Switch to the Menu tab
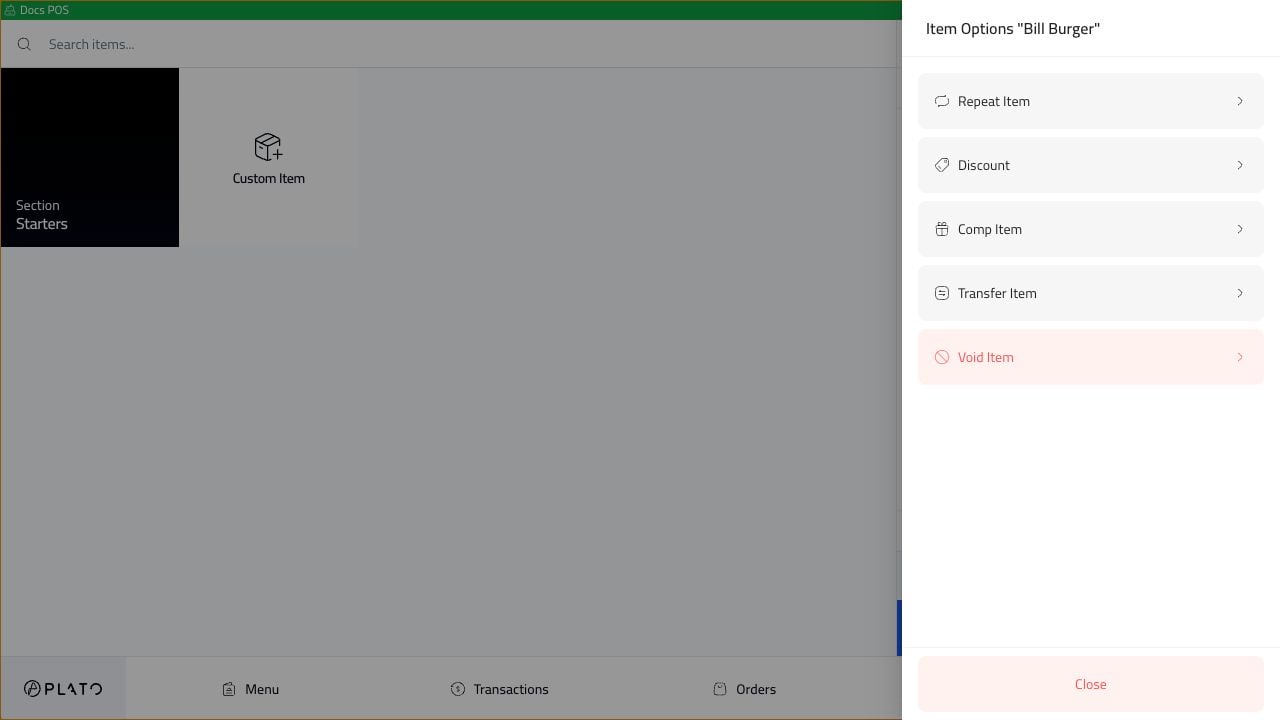 pyautogui.click(x=251, y=689)
